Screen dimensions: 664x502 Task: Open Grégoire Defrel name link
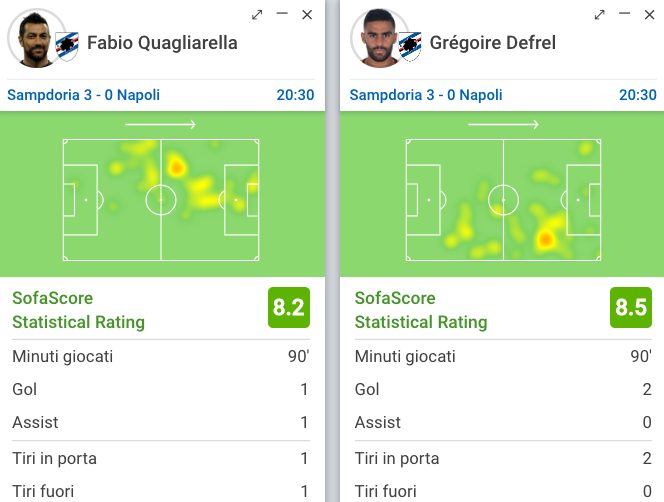[x=492, y=43]
